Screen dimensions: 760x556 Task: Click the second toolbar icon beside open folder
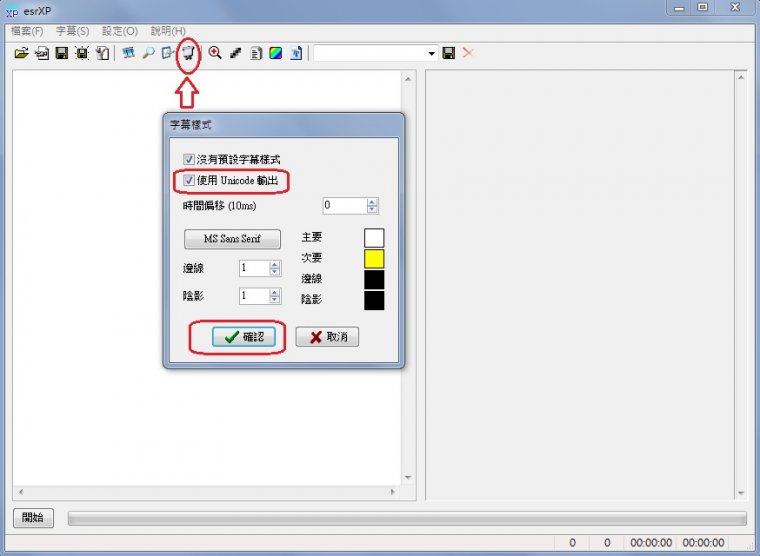pyautogui.click(x=42, y=53)
